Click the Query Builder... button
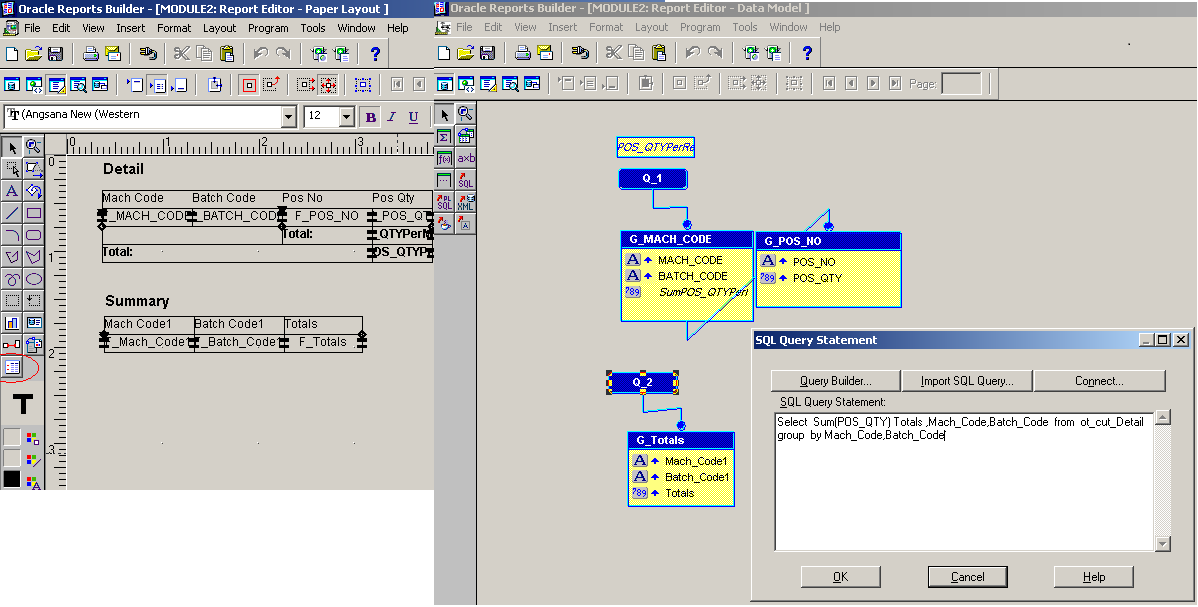The image size is (1198, 607). click(835, 381)
